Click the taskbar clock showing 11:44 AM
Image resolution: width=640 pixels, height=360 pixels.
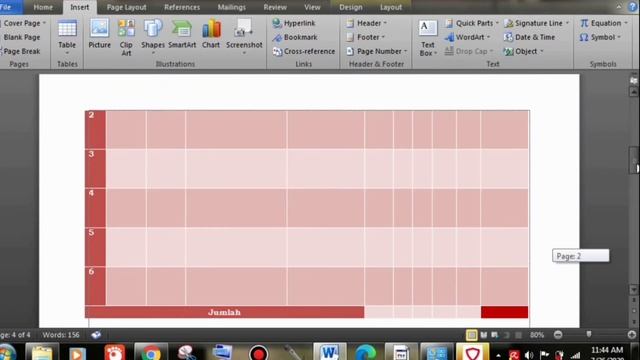[x=607, y=350]
